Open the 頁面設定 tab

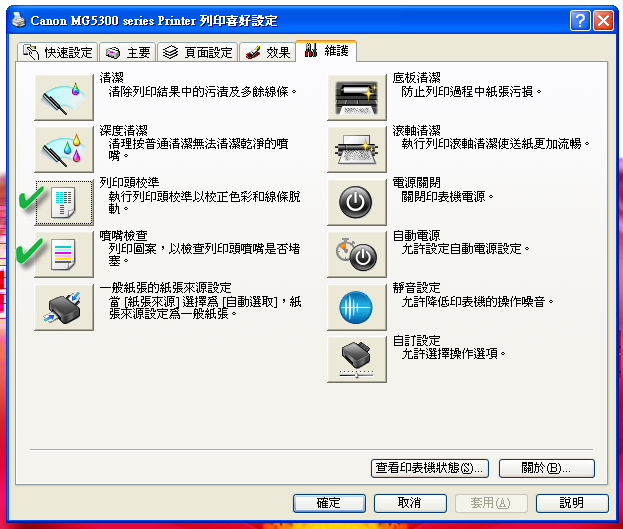[x=197, y=52]
